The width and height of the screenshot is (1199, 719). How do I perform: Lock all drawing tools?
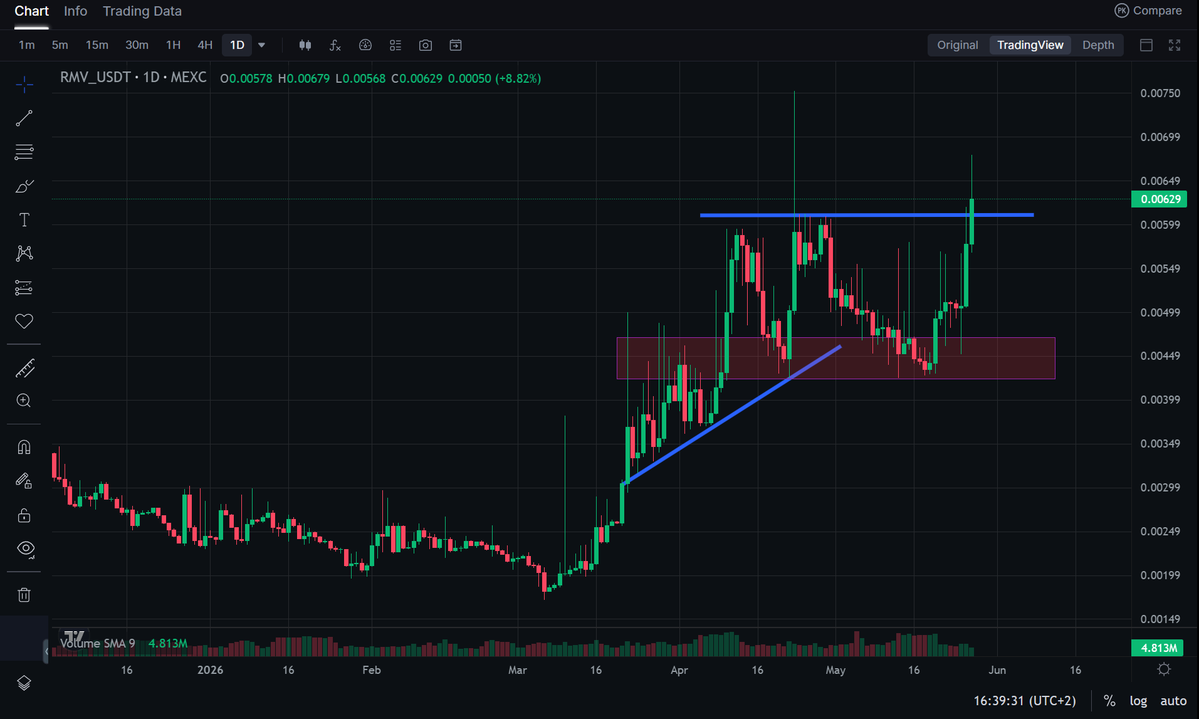(x=24, y=515)
